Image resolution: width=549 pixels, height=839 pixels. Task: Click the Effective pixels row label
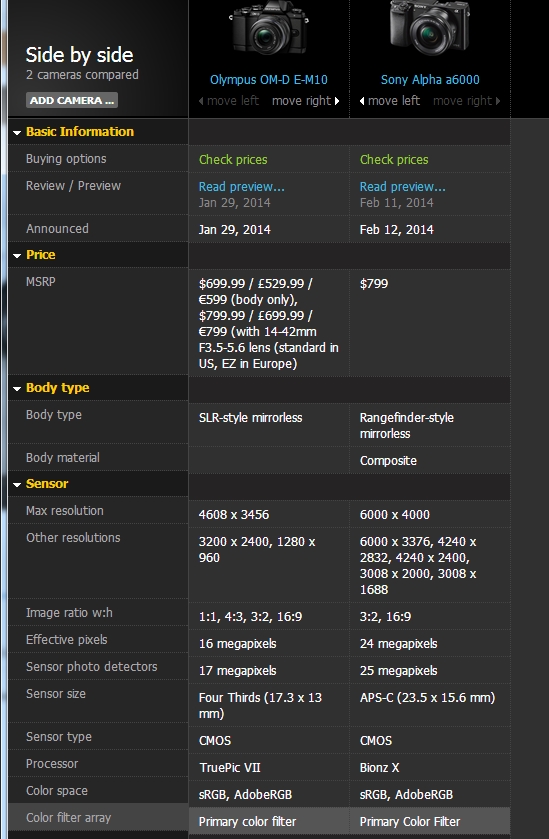[x=66, y=639]
